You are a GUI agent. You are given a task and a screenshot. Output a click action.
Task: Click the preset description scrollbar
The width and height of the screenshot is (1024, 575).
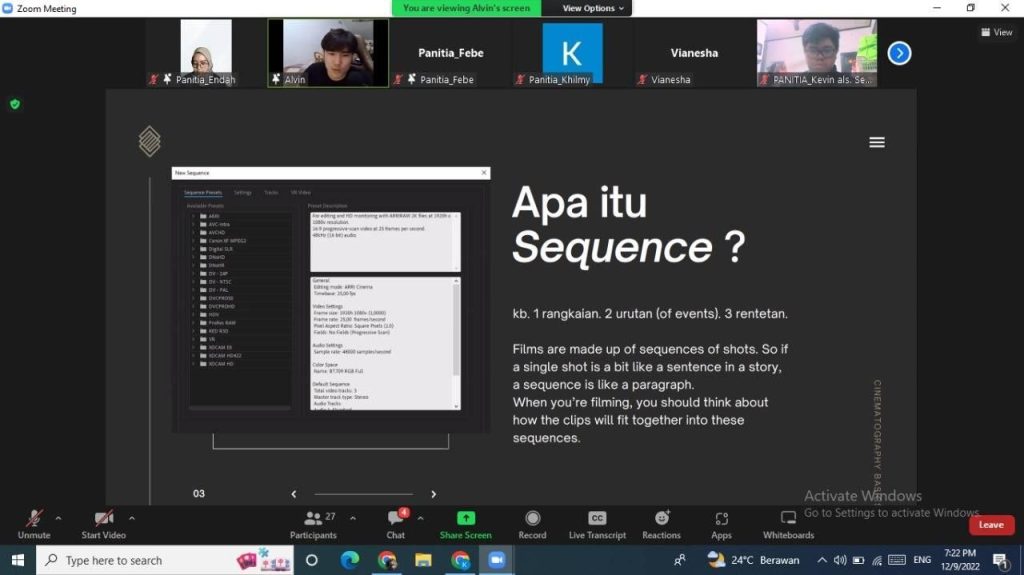[x=456, y=242]
